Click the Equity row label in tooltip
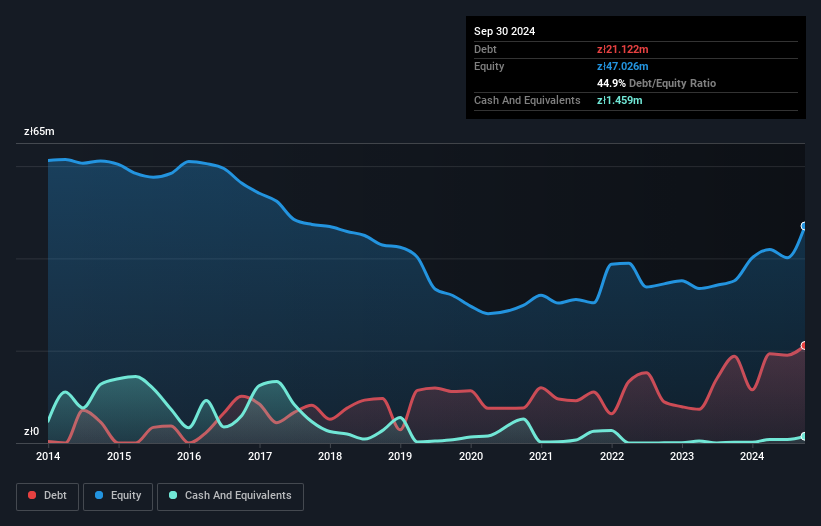Screen dimensions: 821x526 [x=489, y=66]
